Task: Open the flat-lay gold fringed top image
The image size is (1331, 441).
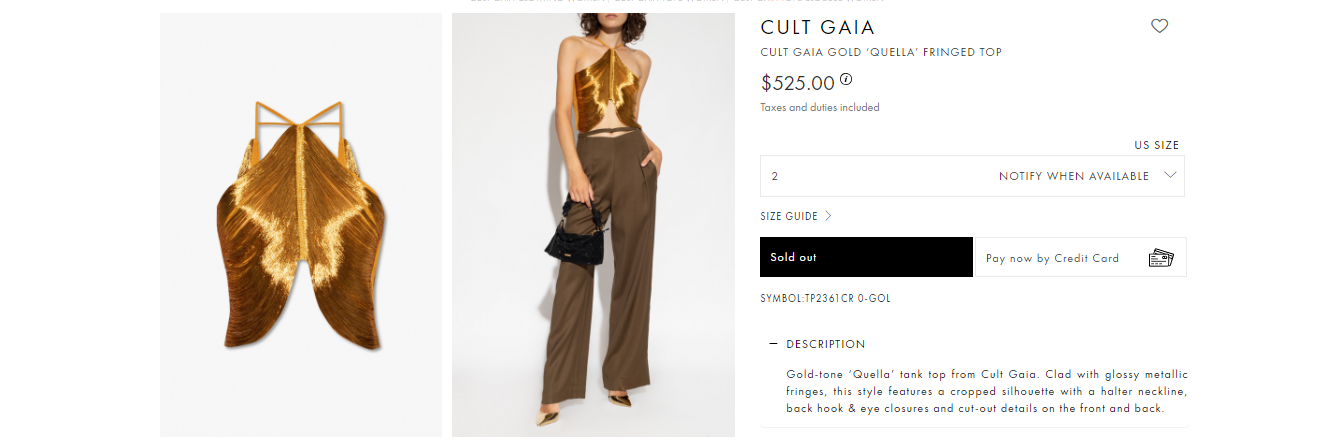Action: pyautogui.click(x=301, y=225)
